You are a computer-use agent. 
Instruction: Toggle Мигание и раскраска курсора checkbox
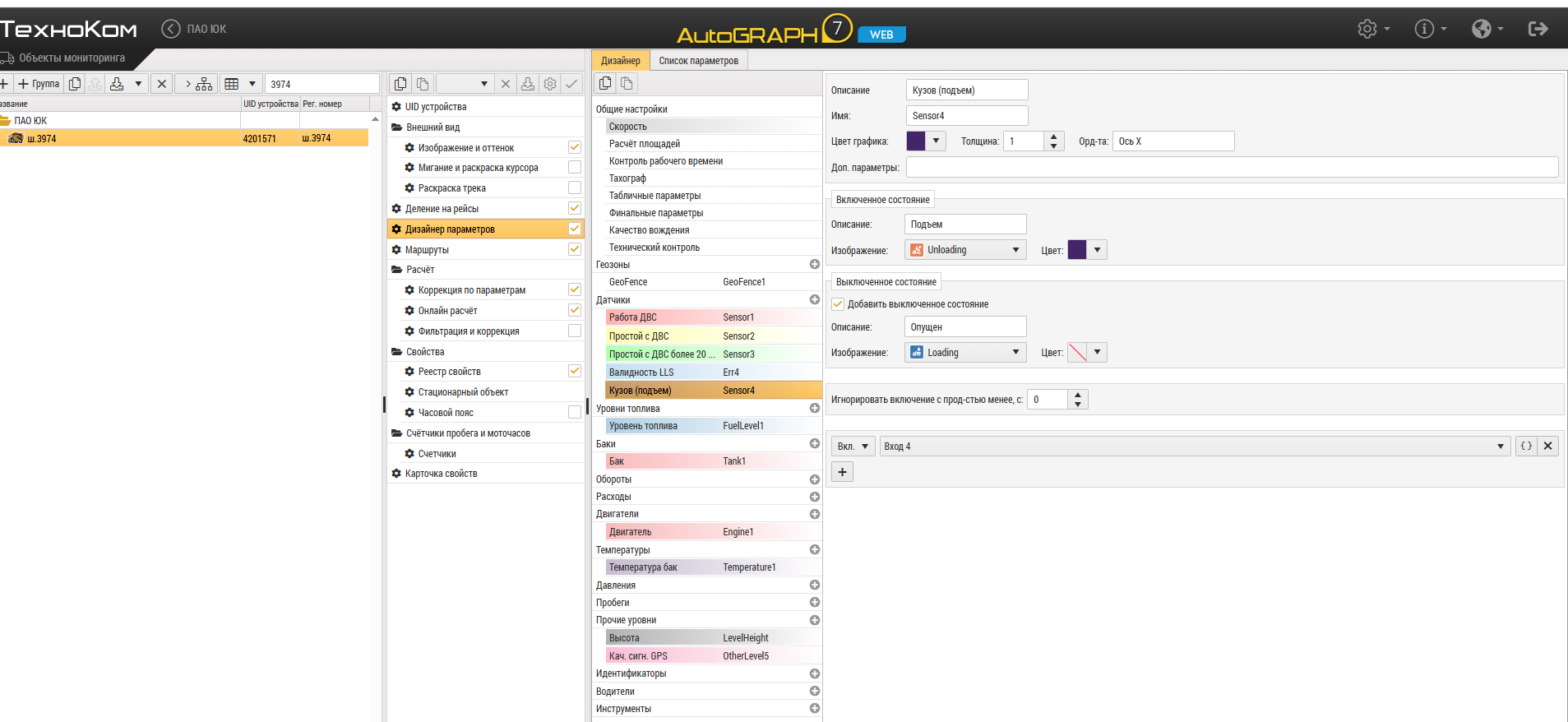click(x=575, y=167)
